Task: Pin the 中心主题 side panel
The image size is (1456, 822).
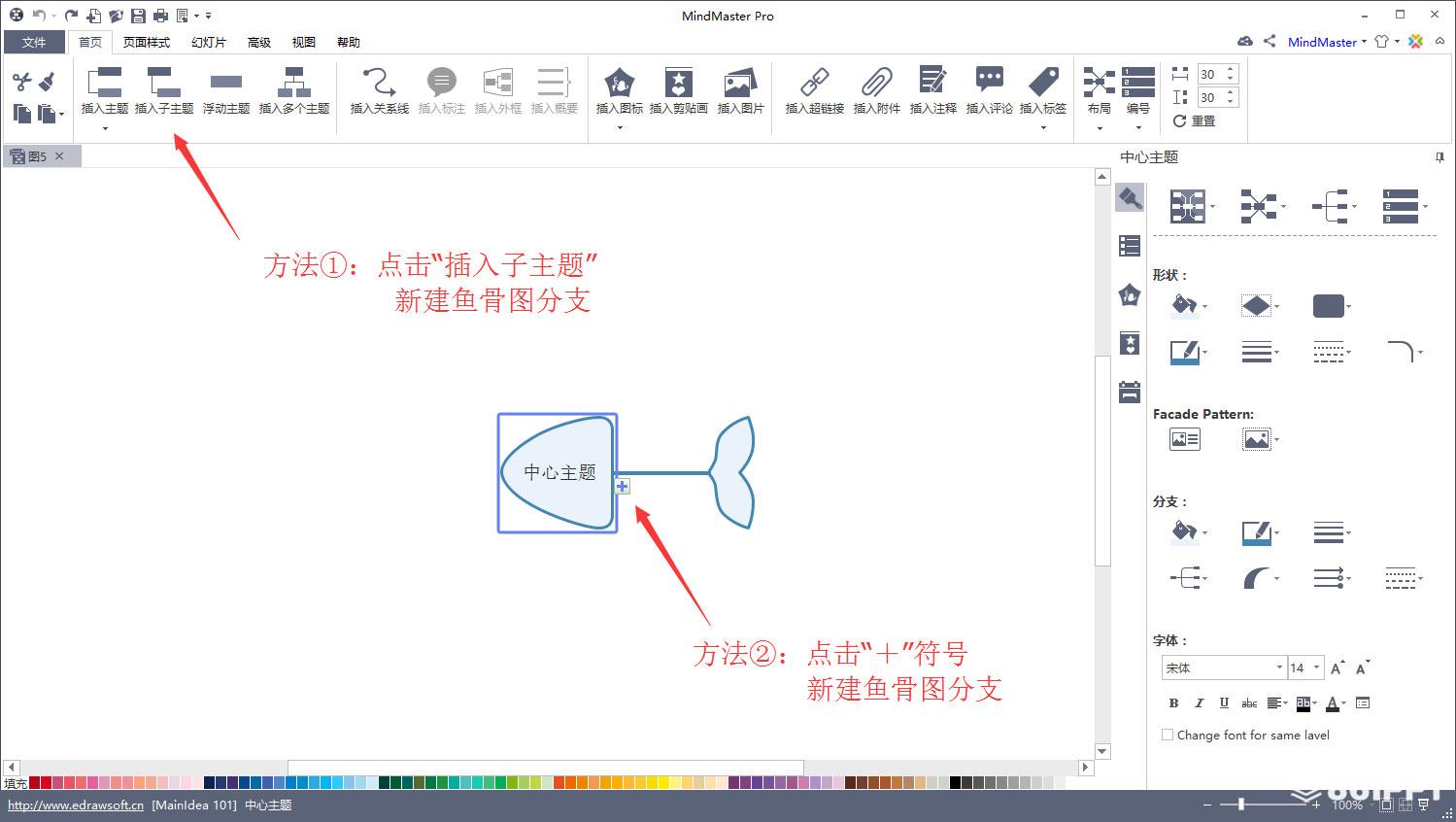Action: (1439, 156)
